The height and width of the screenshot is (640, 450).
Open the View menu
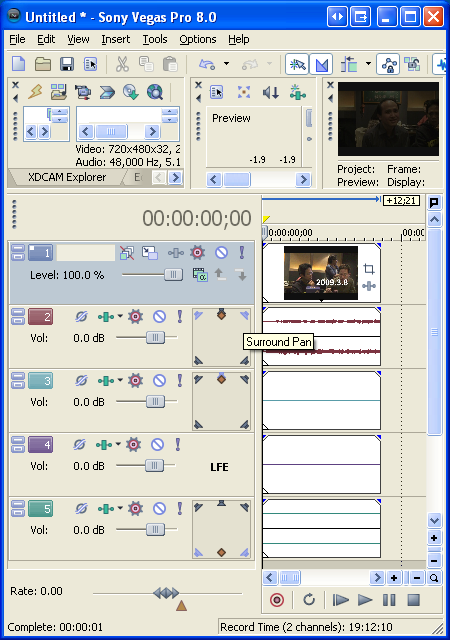78,39
